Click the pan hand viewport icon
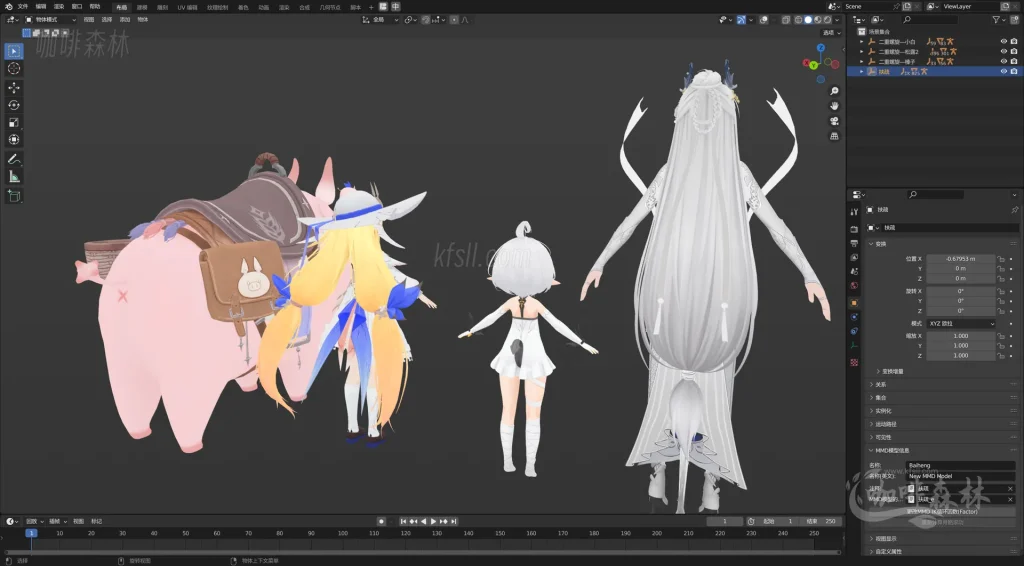The height and width of the screenshot is (566, 1024). coord(834,106)
